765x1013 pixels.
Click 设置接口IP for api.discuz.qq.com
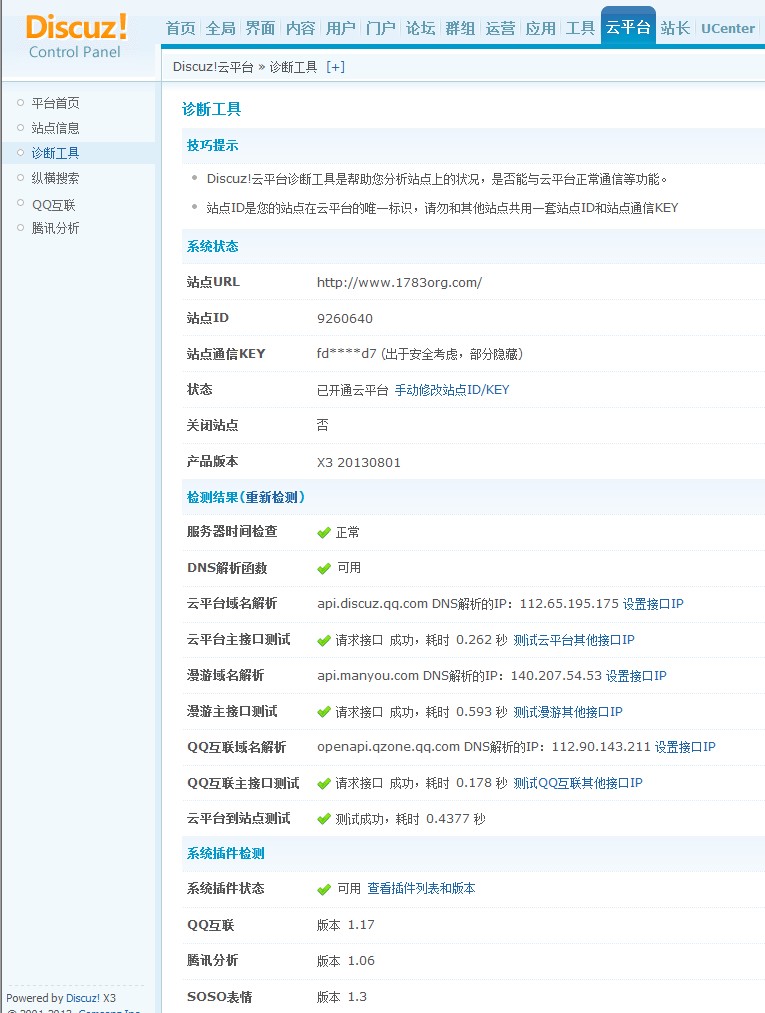pos(653,604)
